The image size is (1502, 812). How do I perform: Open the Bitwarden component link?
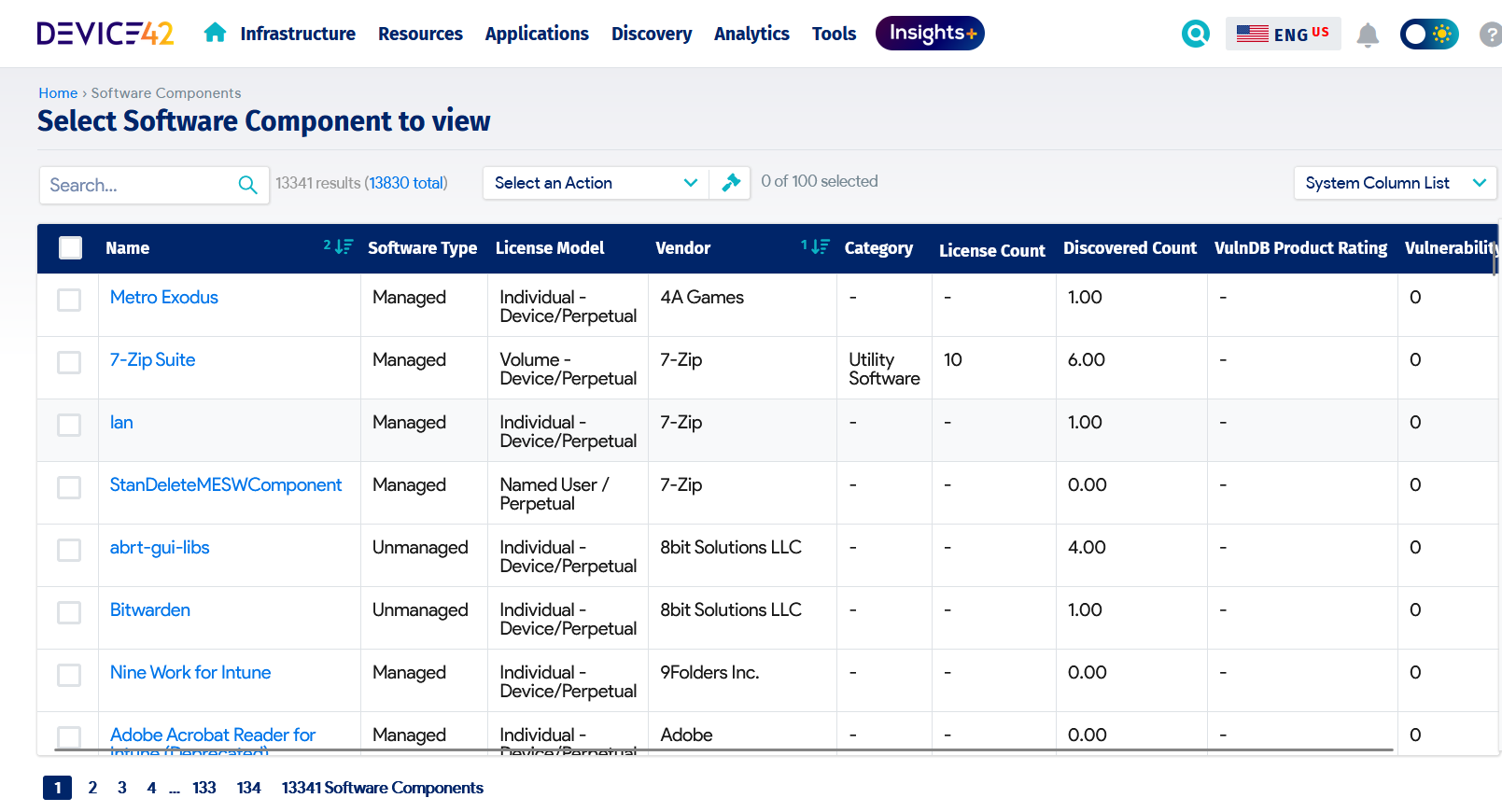[150, 609]
